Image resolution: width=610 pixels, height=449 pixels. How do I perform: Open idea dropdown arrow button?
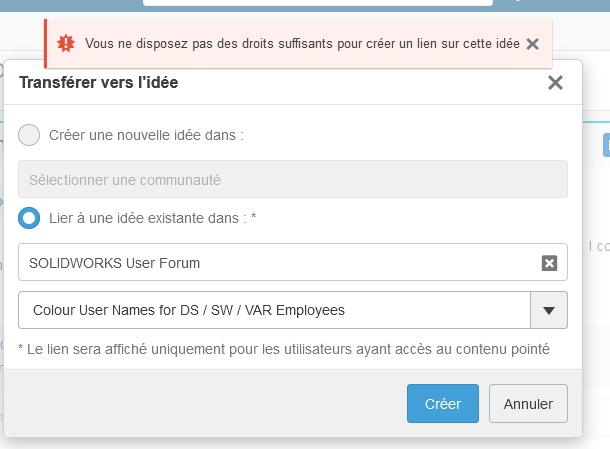pos(548,310)
